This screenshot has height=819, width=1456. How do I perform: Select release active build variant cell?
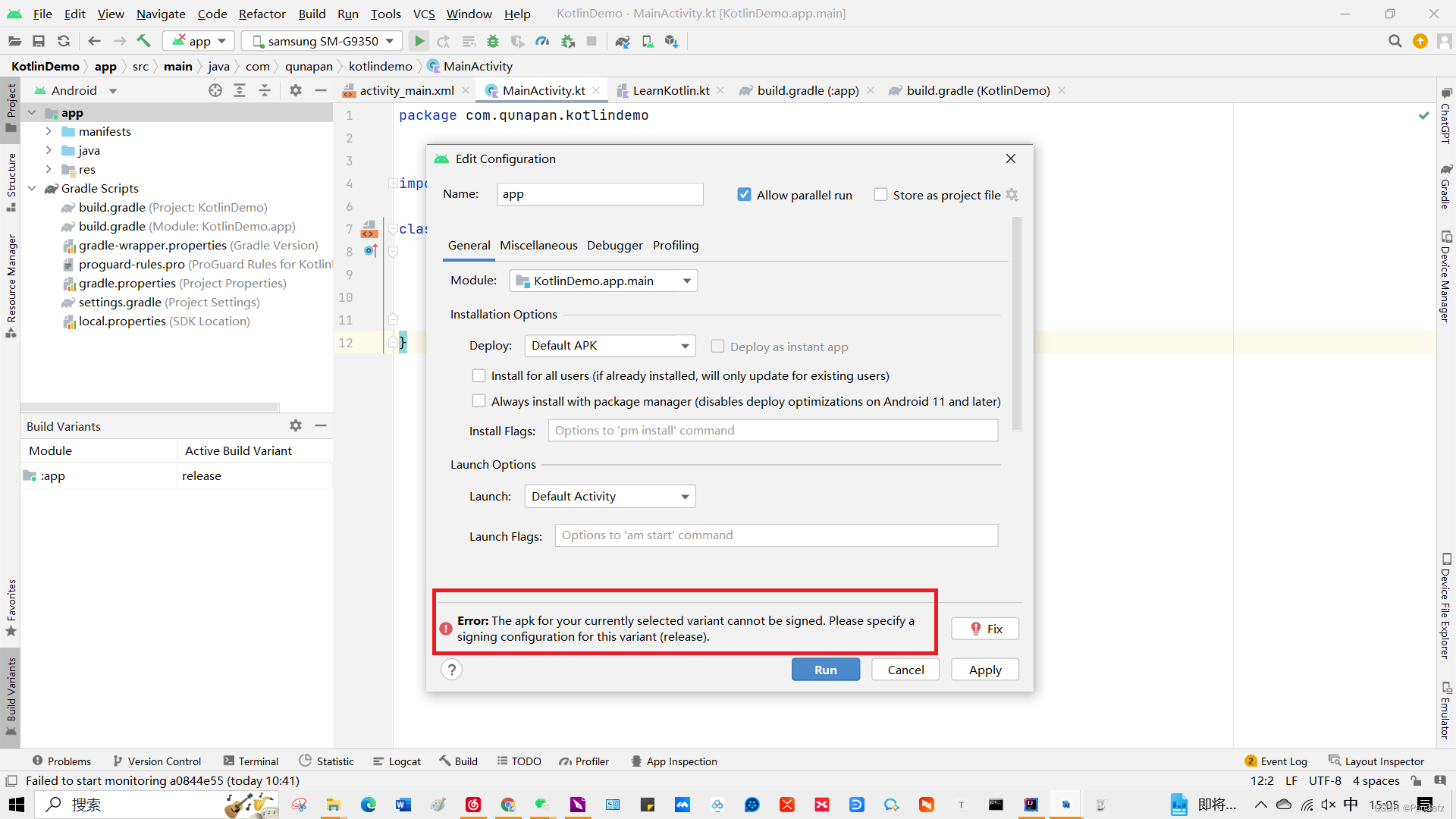pyautogui.click(x=255, y=475)
